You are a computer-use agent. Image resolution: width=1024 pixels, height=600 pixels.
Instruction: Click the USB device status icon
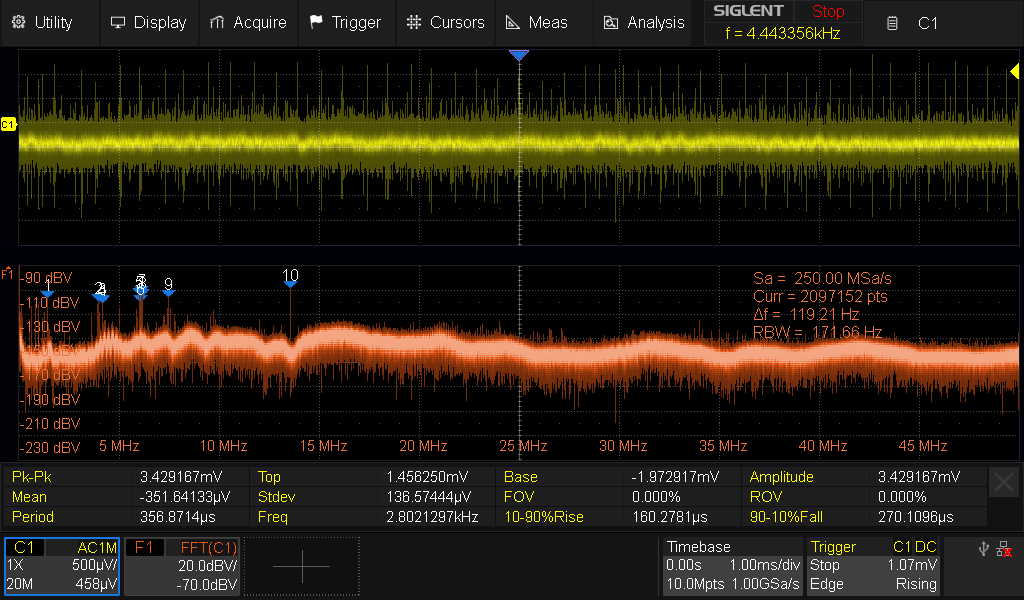pos(982,548)
